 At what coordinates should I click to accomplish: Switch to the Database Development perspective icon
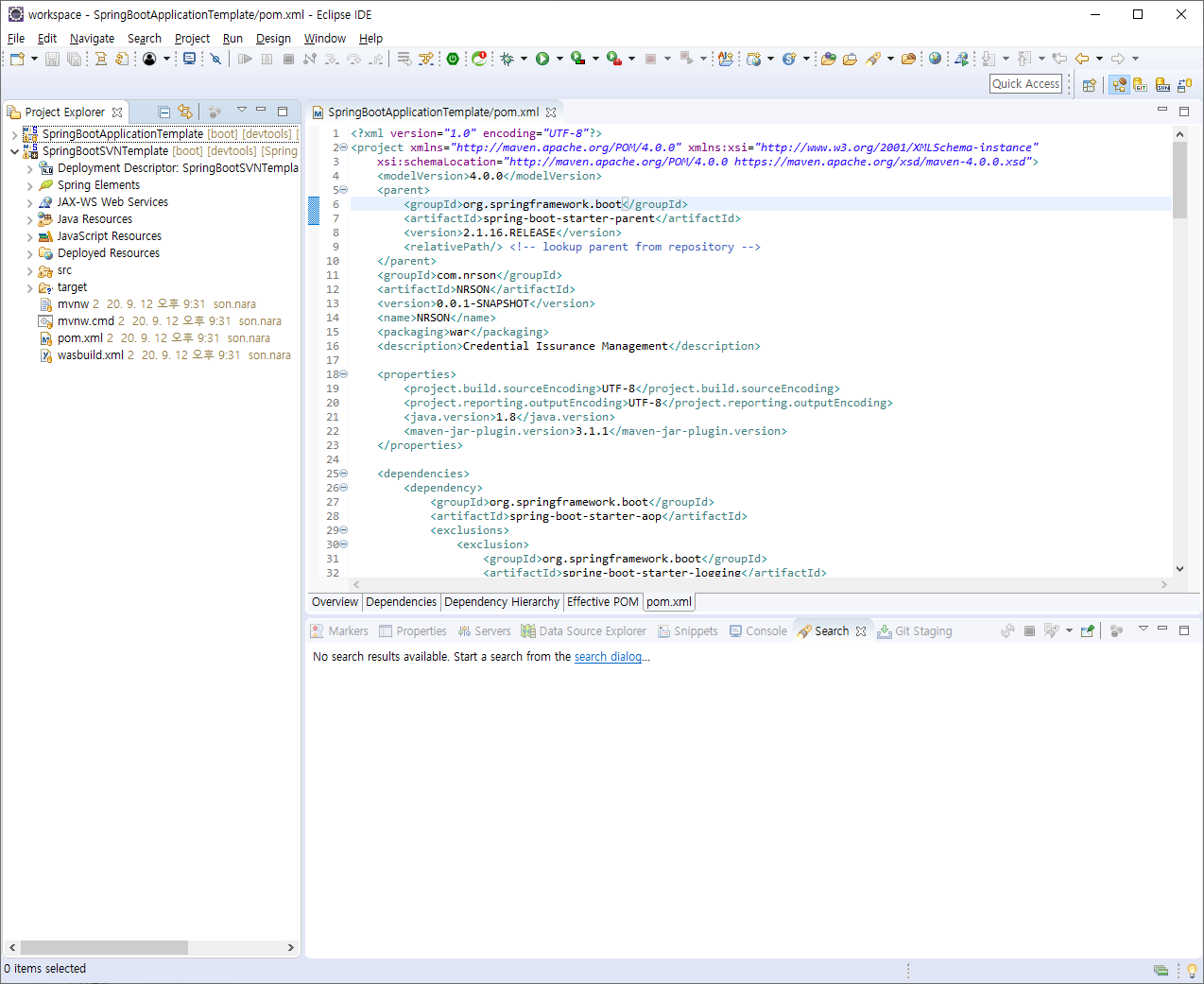tap(1184, 85)
